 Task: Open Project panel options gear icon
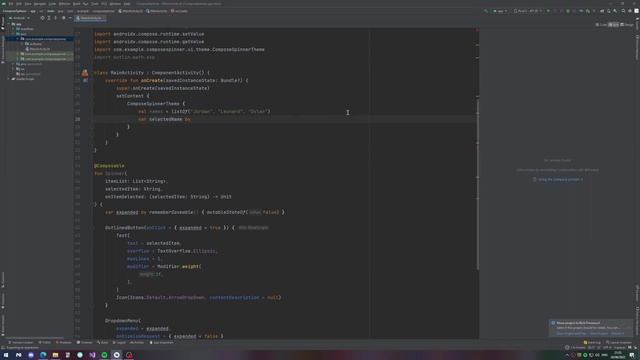64,18
